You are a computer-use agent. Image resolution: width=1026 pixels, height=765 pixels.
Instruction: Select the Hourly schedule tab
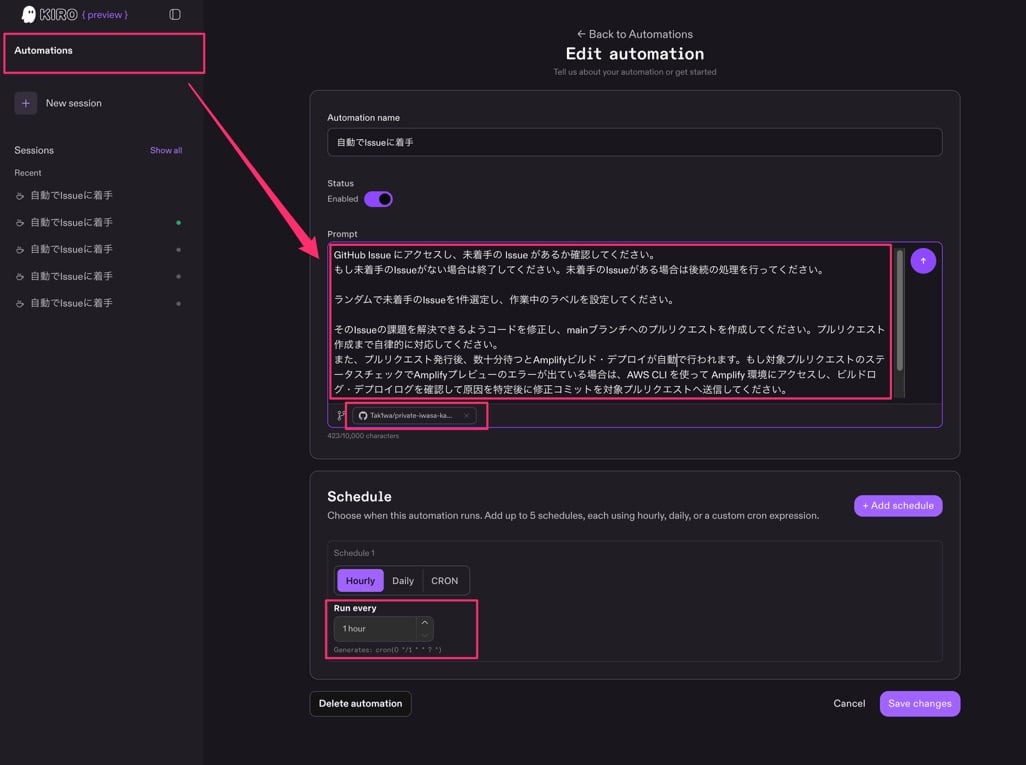360,580
